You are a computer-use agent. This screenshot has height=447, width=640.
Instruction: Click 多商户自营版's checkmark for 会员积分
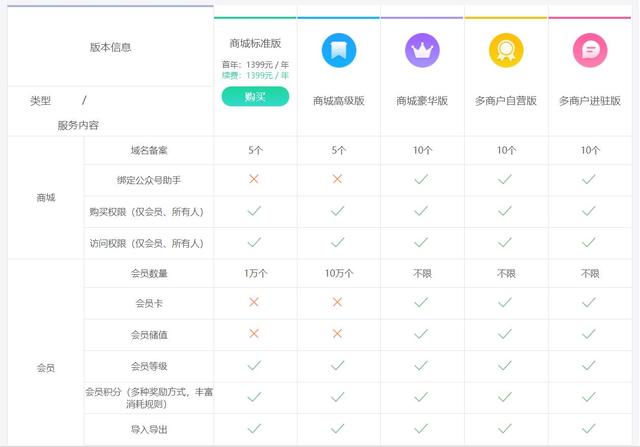(x=505, y=396)
